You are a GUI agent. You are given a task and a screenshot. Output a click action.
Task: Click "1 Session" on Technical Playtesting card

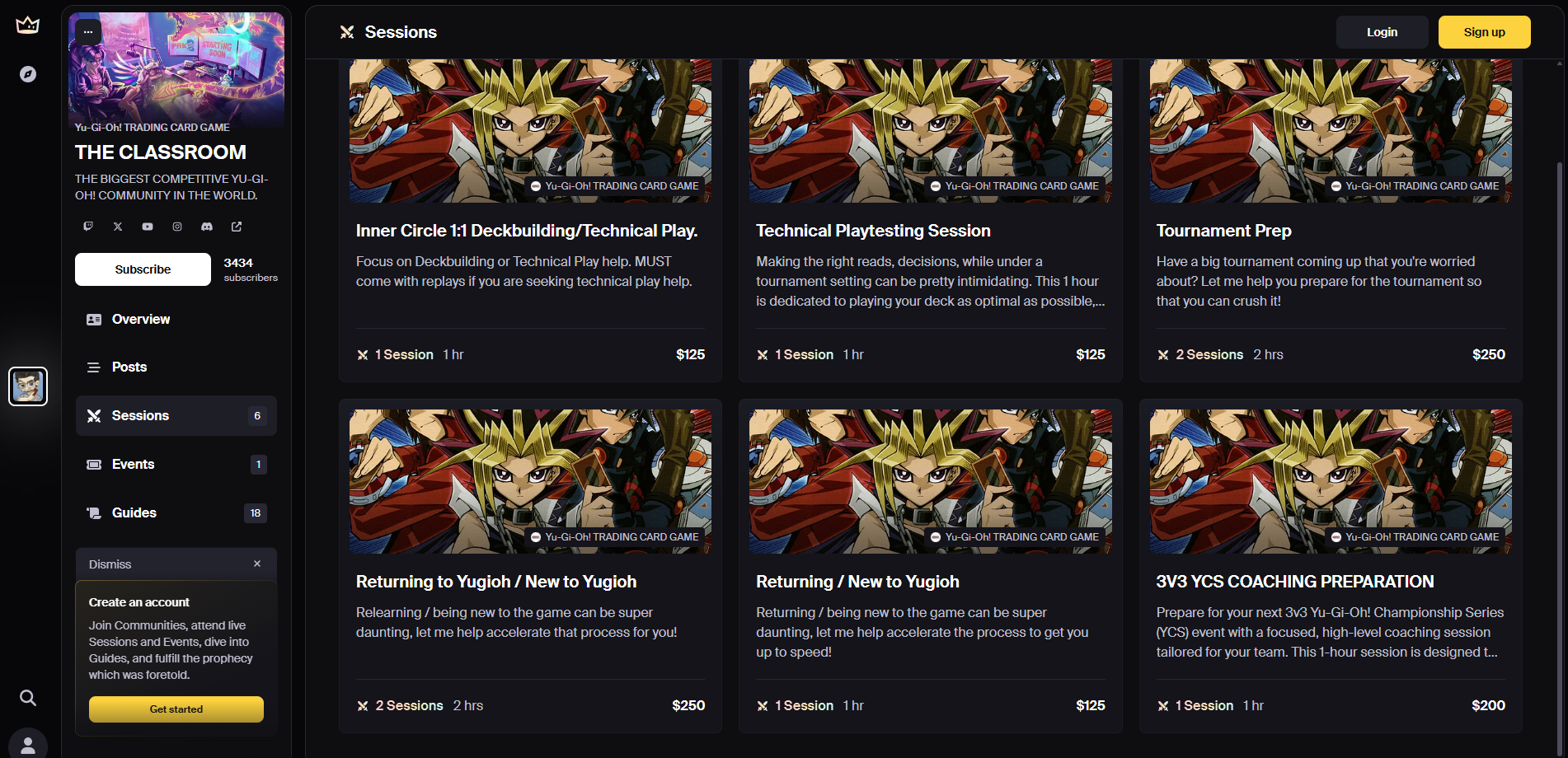pyautogui.click(x=804, y=355)
